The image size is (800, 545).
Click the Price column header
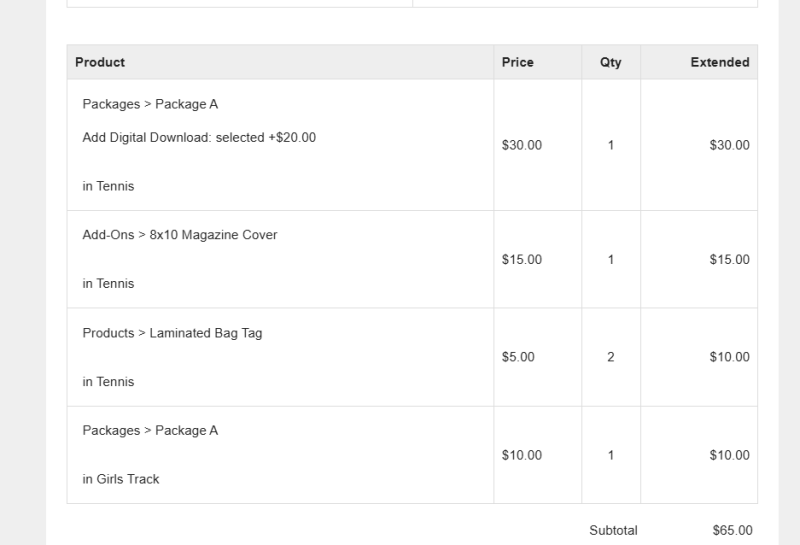pos(517,62)
